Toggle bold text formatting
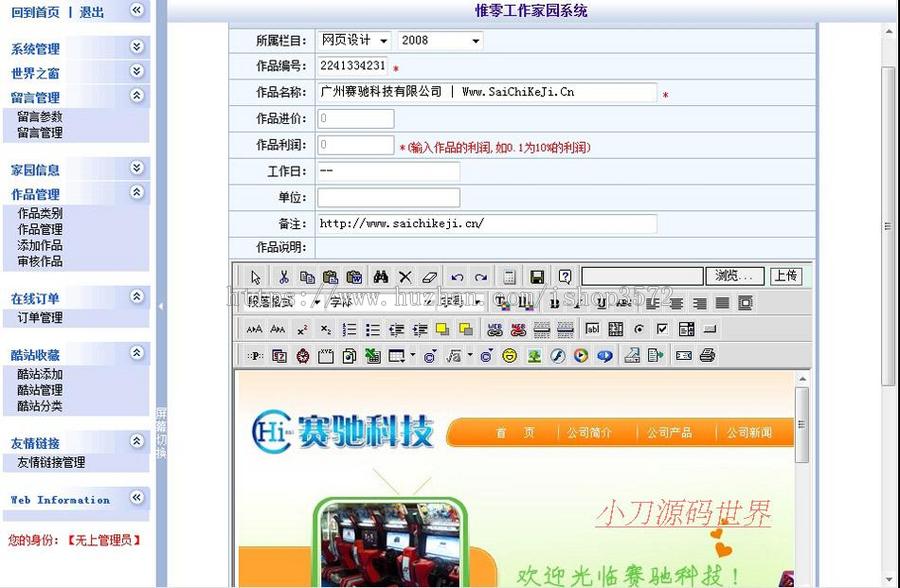This screenshot has height=588, width=900. [554, 303]
